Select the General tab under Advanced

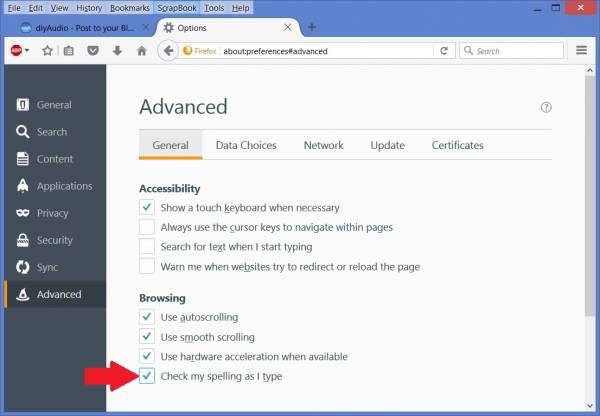170,145
